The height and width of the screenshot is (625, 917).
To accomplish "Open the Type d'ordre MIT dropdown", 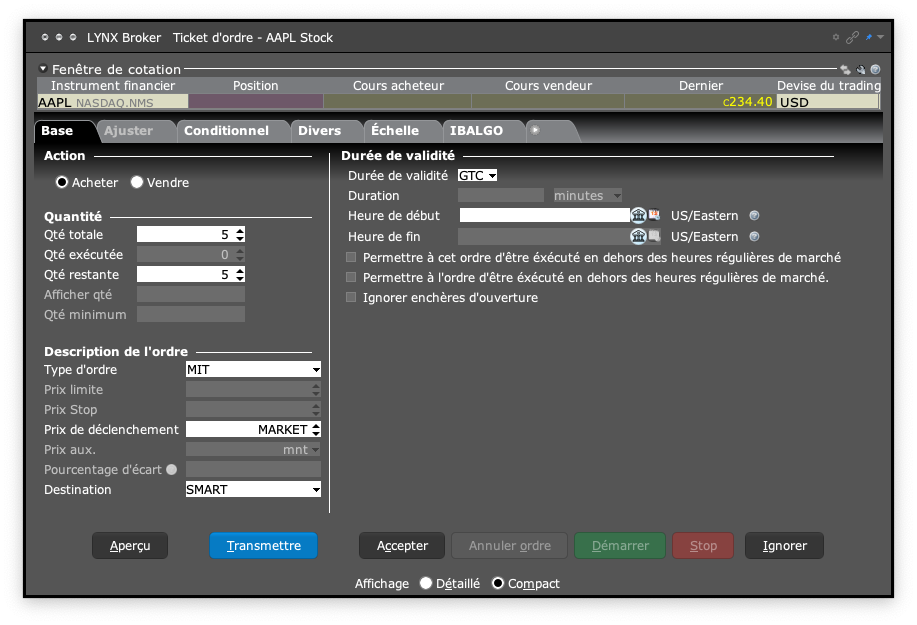I will (253, 369).
